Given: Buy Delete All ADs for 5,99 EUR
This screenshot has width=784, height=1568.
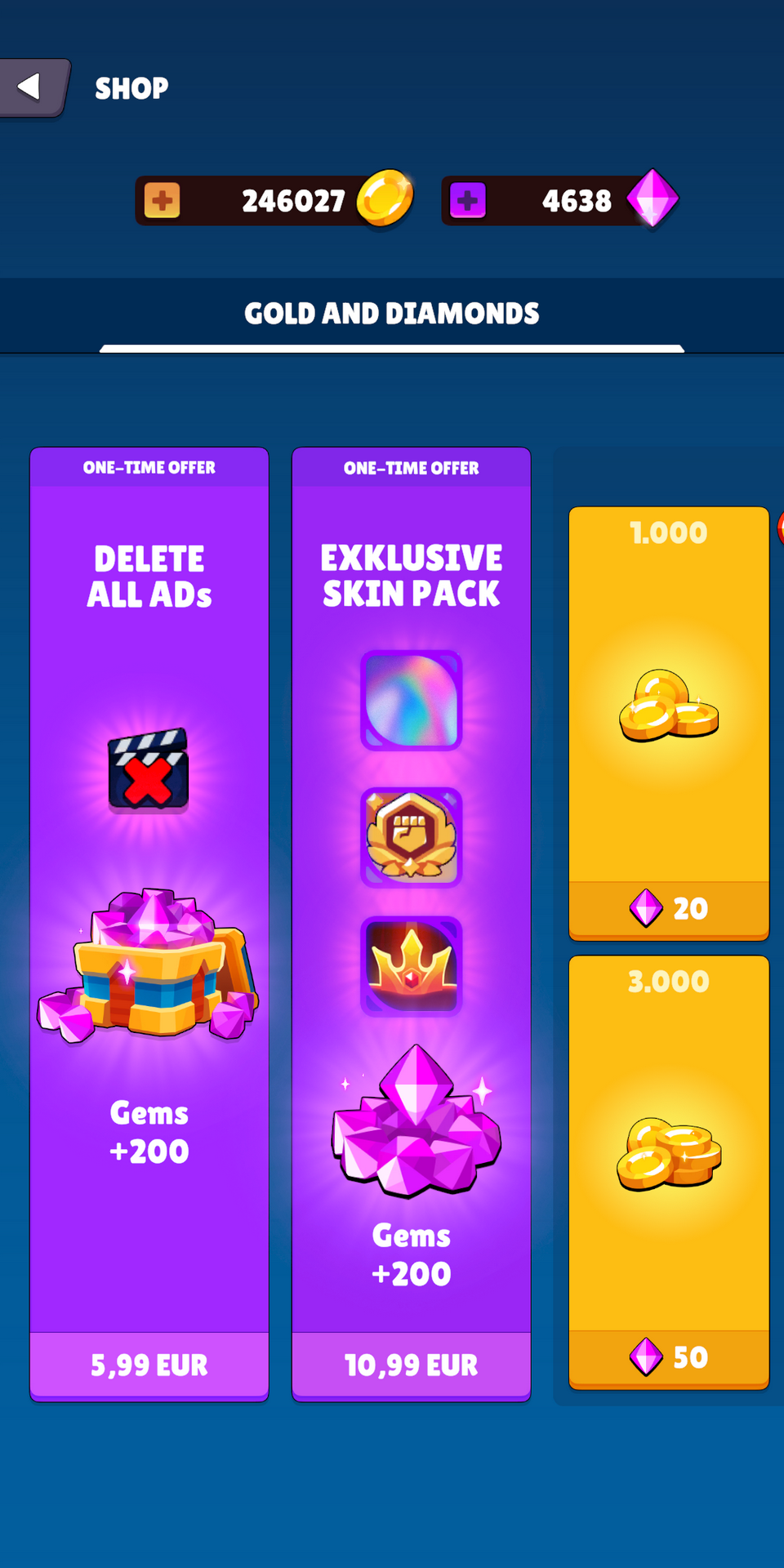Looking at the screenshot, I should pos(149,1365).
